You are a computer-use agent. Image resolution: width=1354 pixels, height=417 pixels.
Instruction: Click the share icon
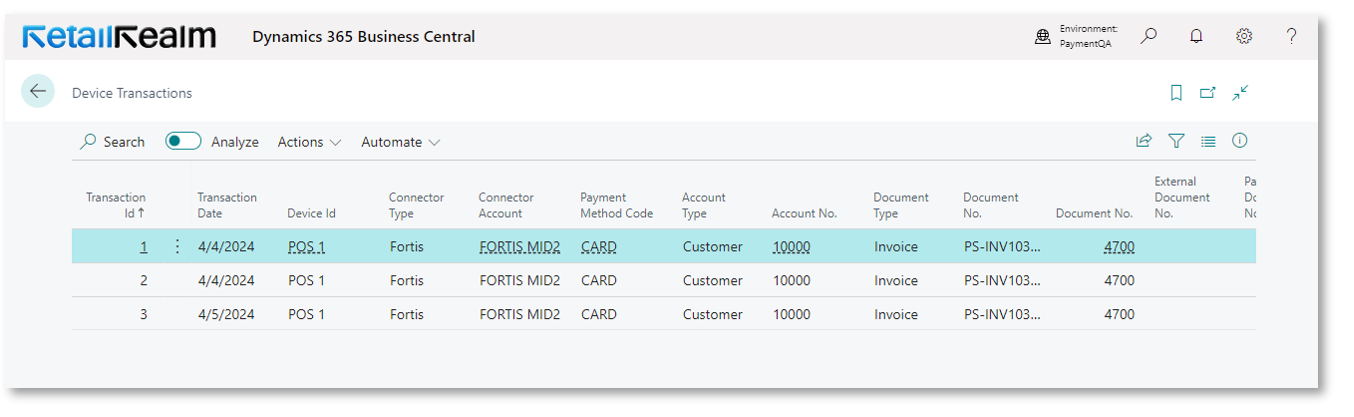pyautogui.click(x=1144, y=142)
